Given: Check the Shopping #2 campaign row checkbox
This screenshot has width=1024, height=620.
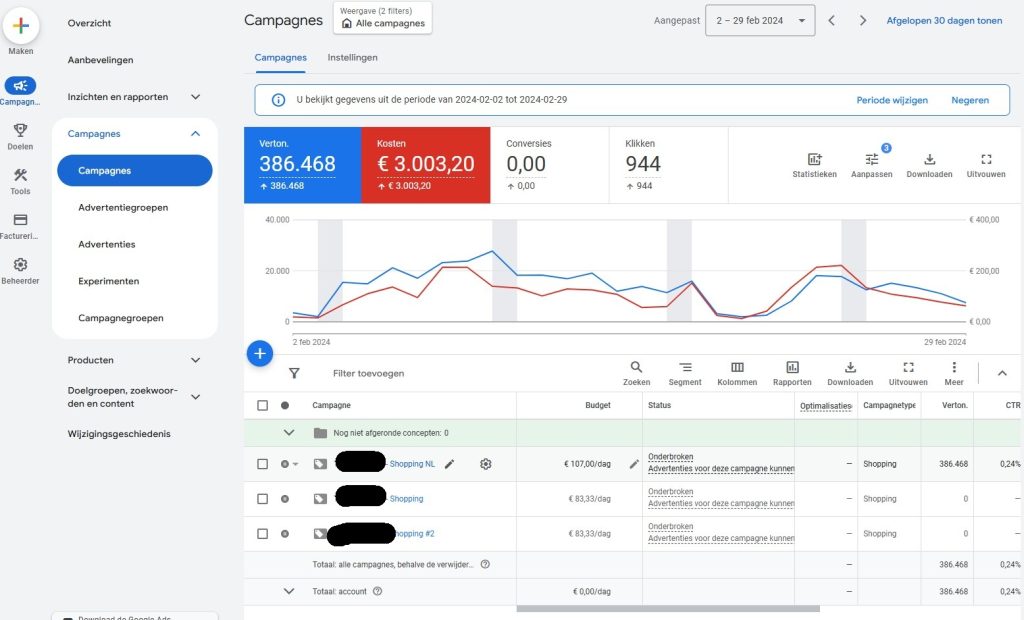Looking at the screenshot, I should tap(263, 534).
